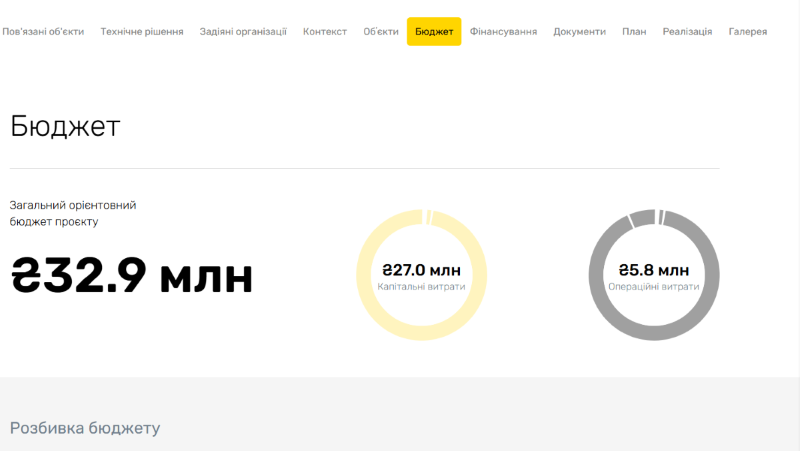This screenshot has width=800, height=451.
Task: Click the Загальний орієнтовний бюджет проєкту label
Action: pos(73,213)
